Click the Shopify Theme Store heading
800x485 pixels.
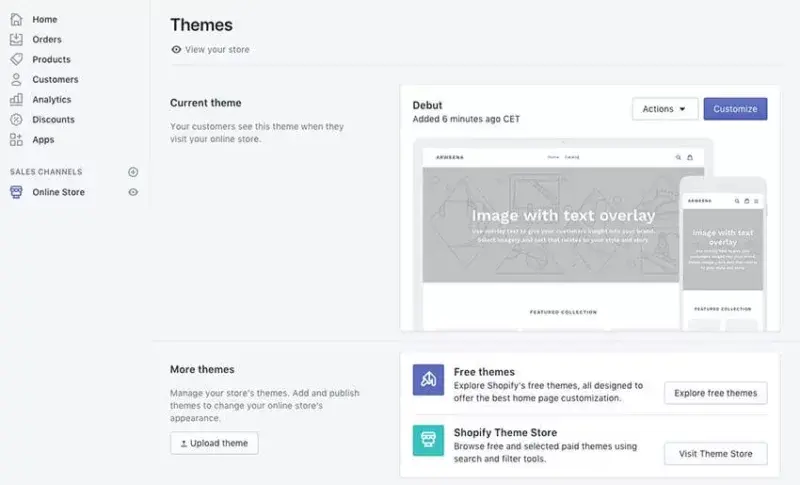point(505,432)
